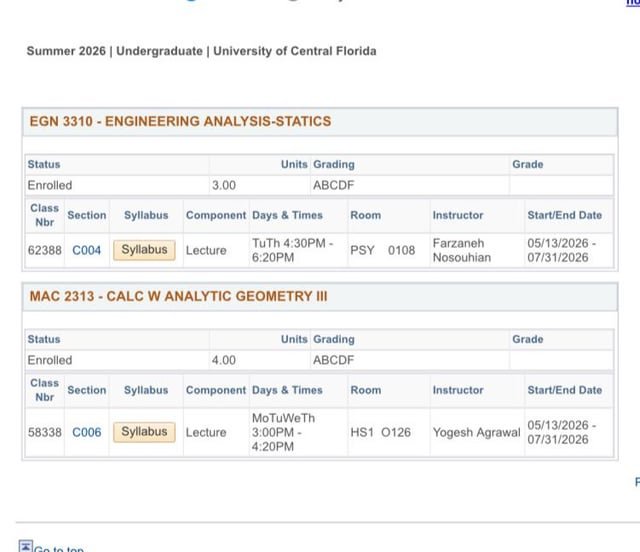The width and height of the screenshot is (640, 552).
Task: Click instructor name Yogesh Agrawal
Action: click(476, 432)
